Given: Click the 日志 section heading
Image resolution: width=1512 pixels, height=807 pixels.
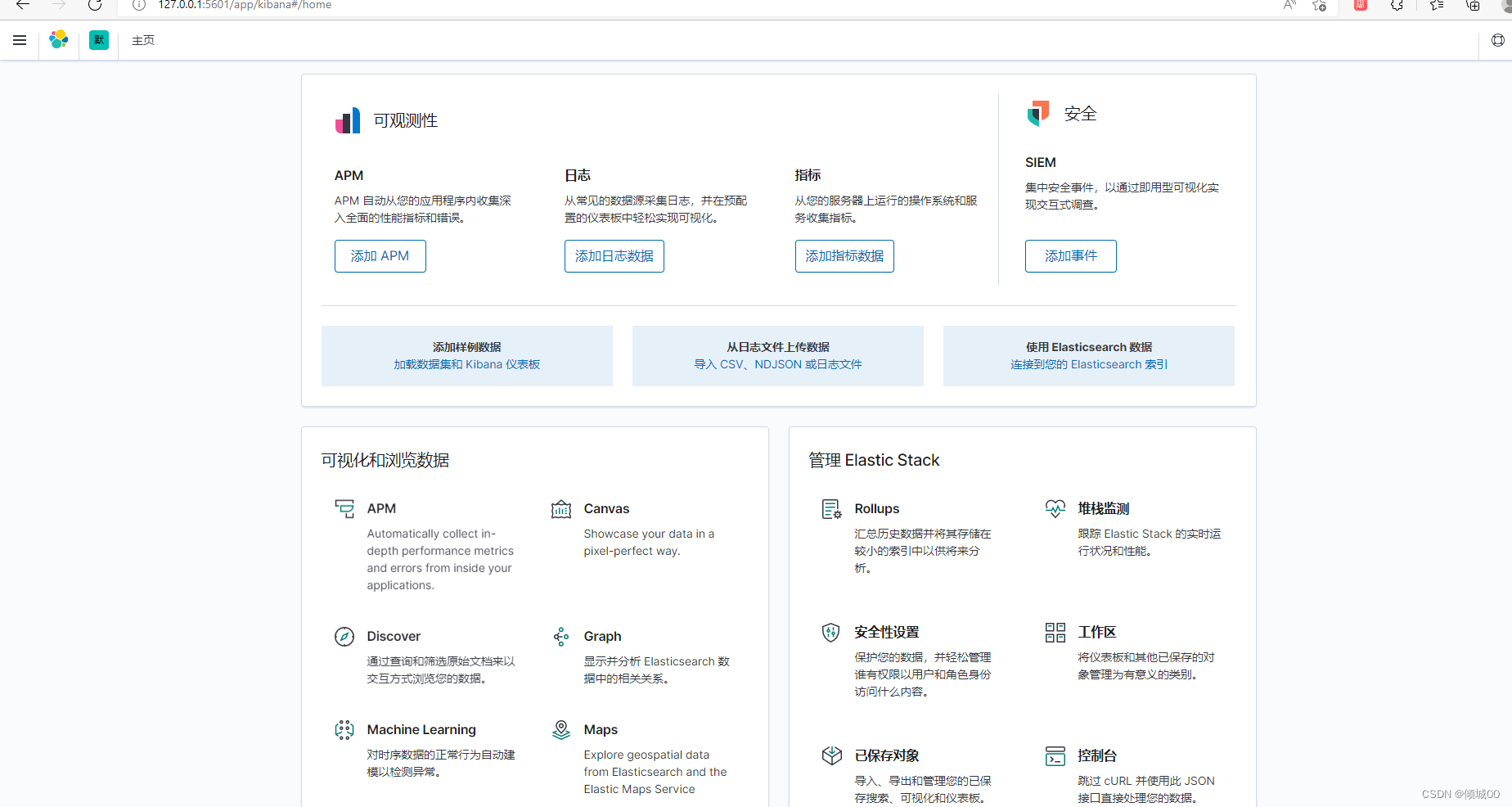Looking at the screenshot, I should [x=578, y=175].
